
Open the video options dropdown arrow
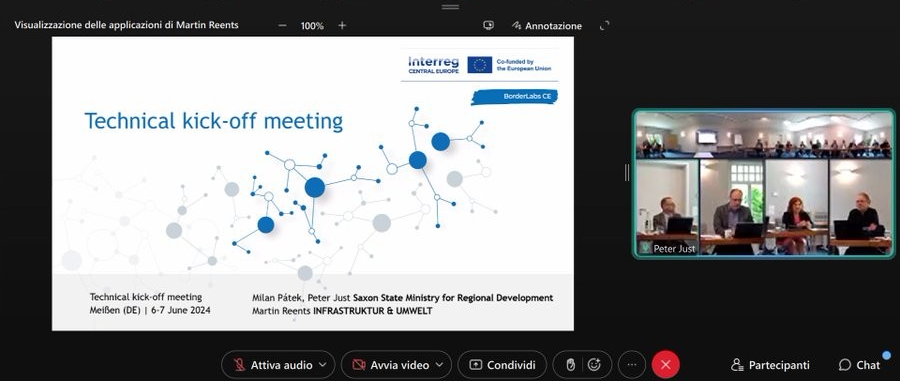[x=440, y=365]
